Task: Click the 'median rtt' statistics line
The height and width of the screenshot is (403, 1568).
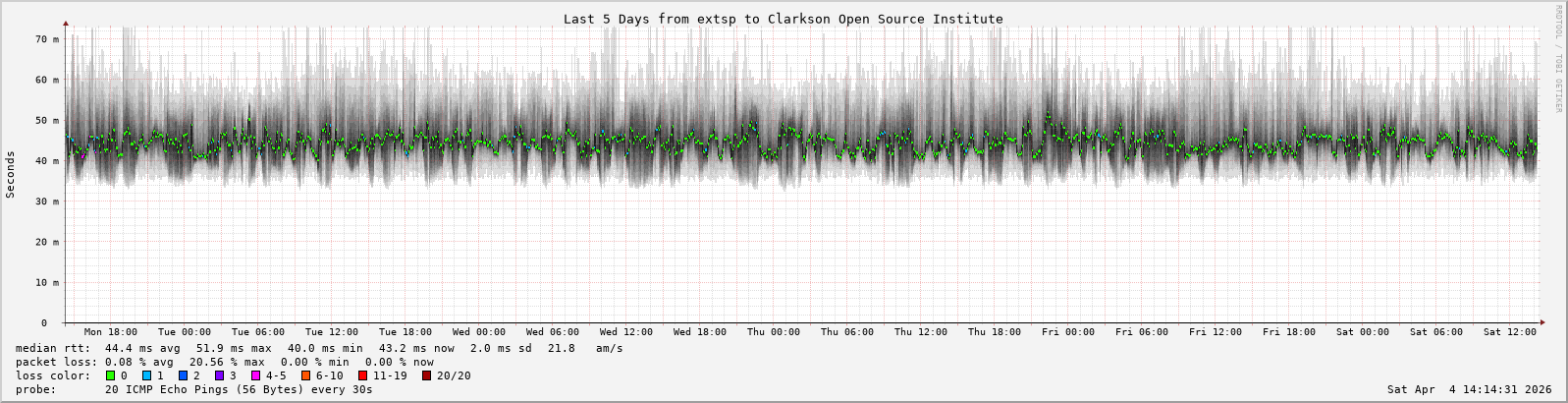Action: (x=319, y=348)
